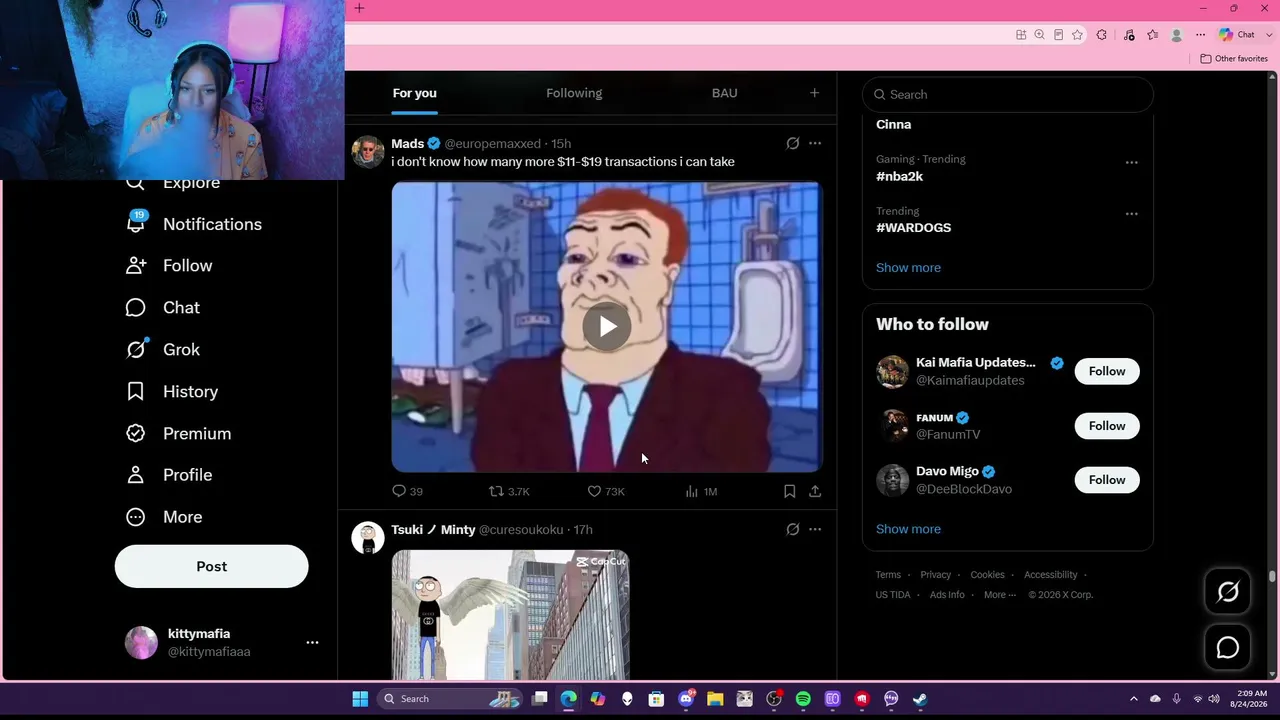Open Premium from the left sidebar

click(178, 434)
